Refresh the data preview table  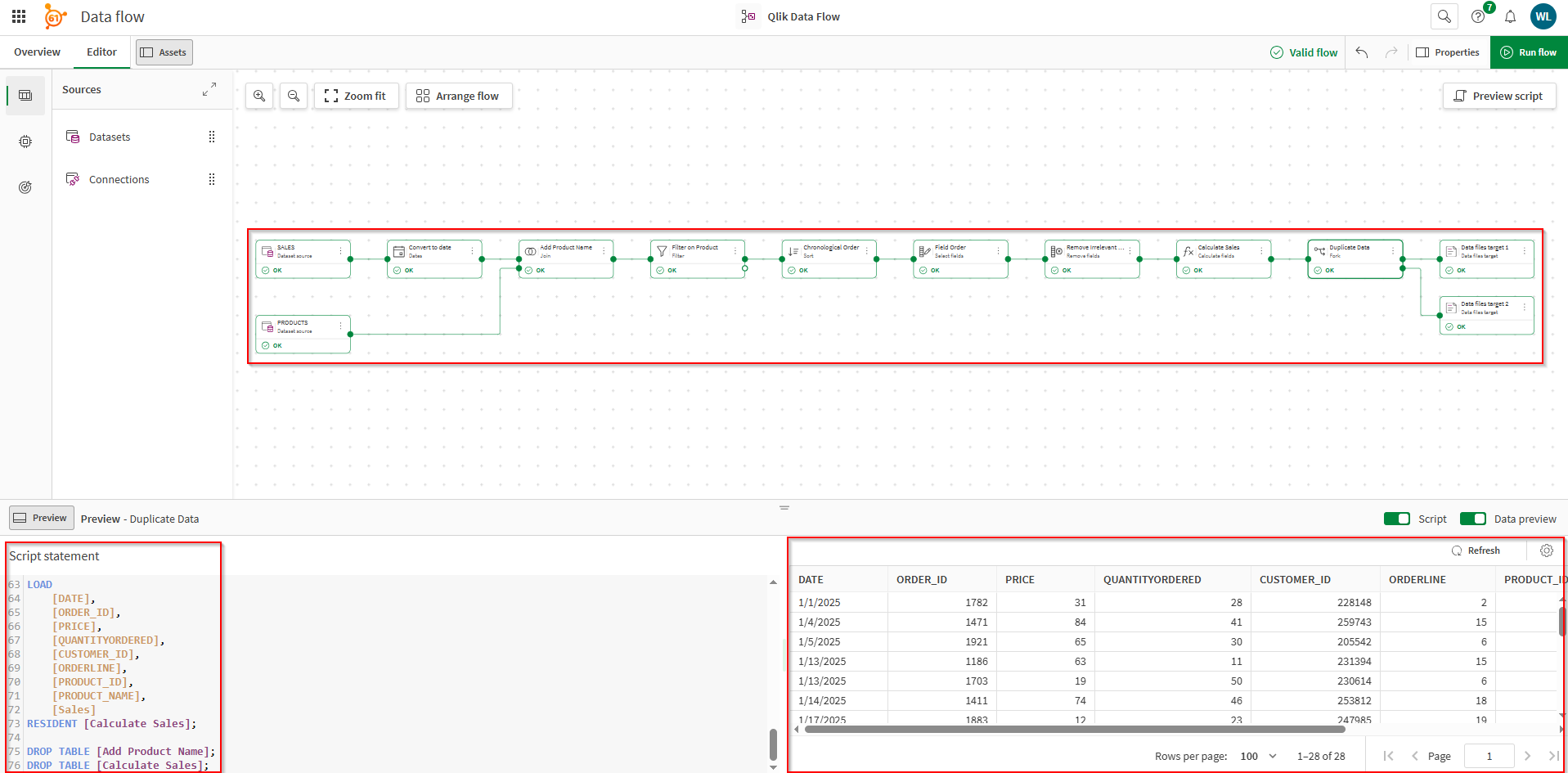click(1479, 551)
